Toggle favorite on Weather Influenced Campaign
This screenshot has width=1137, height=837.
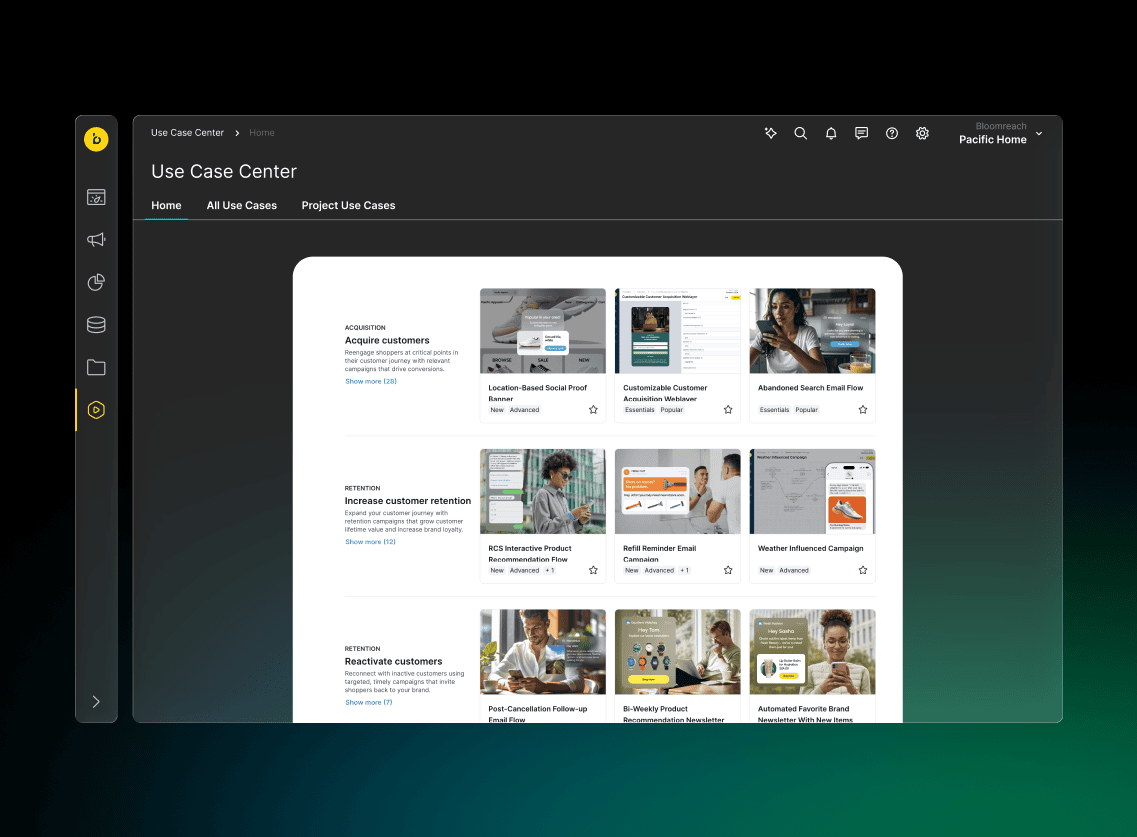863,570
